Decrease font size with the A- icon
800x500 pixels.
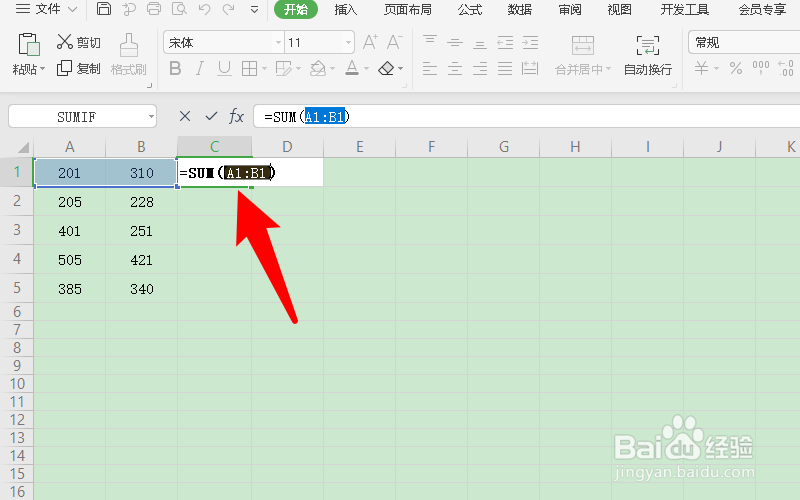(394, 42)
